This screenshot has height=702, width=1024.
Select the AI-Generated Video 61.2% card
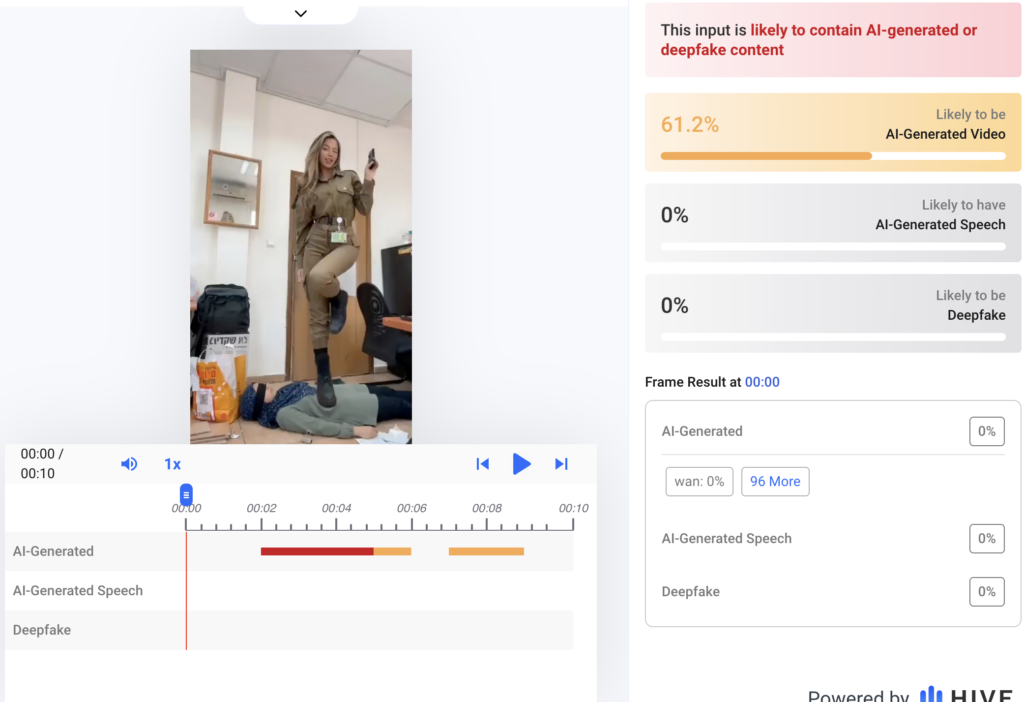(x=833, y=132)
